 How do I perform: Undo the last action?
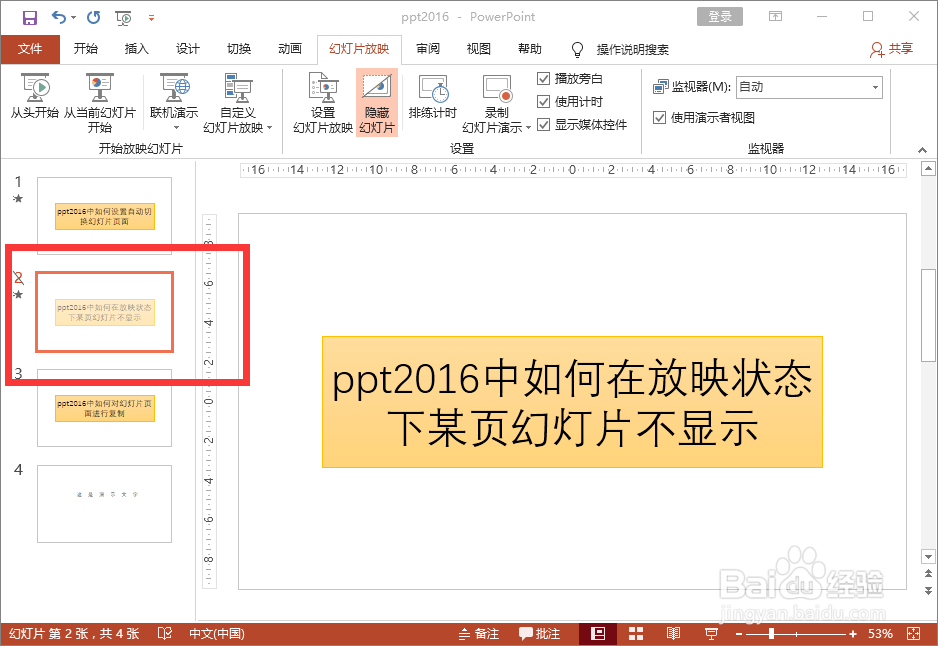tap(59, 17)
